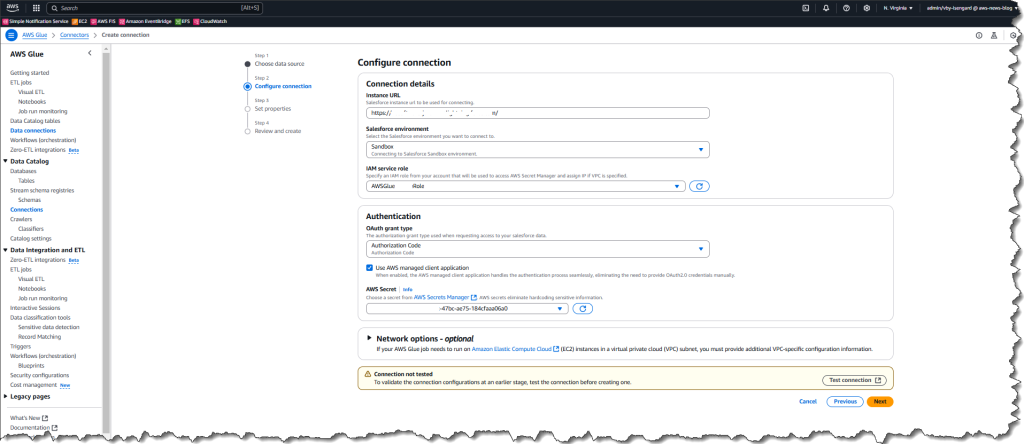This screenshot has height=444, width=1024.
Task: Open Interactive Sessions in sidebar
Action: 35,308
